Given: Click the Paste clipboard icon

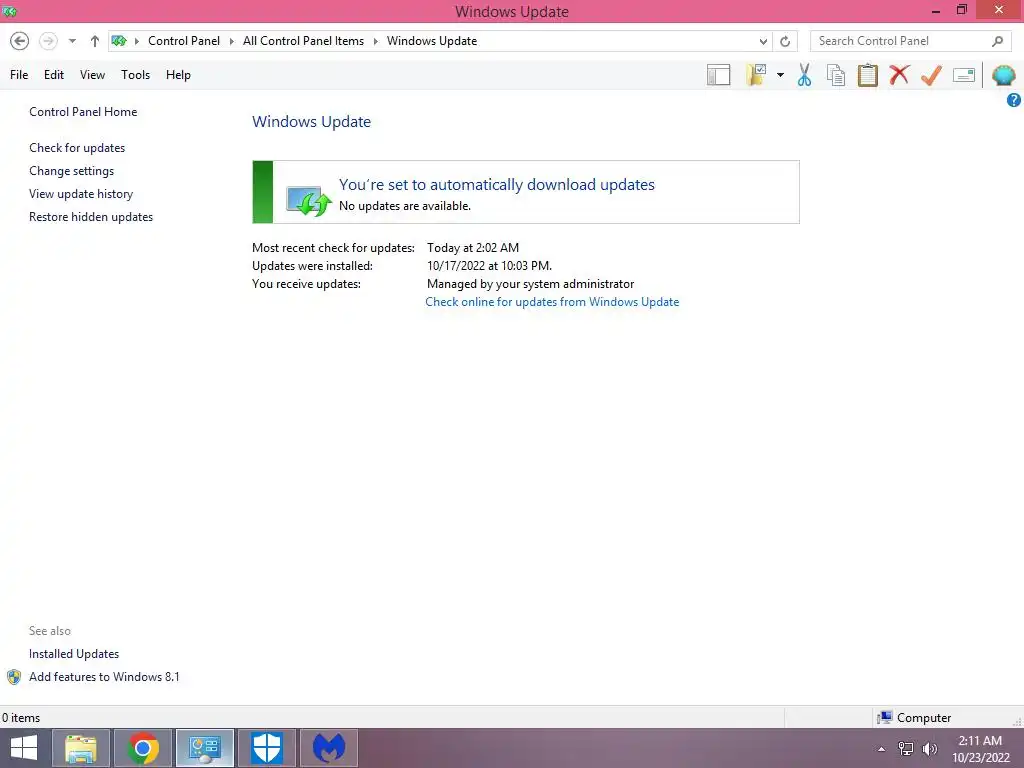Looking at the screenshot, I should pyautogui.click(x=867, y=75).
